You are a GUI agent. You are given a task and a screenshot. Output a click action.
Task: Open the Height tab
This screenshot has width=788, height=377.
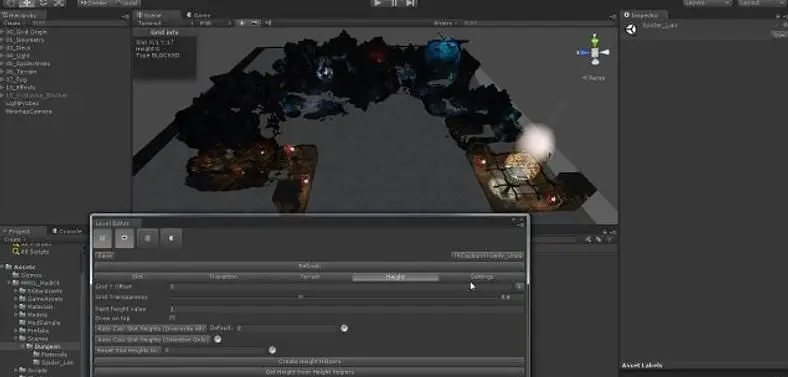coord(396,277)
